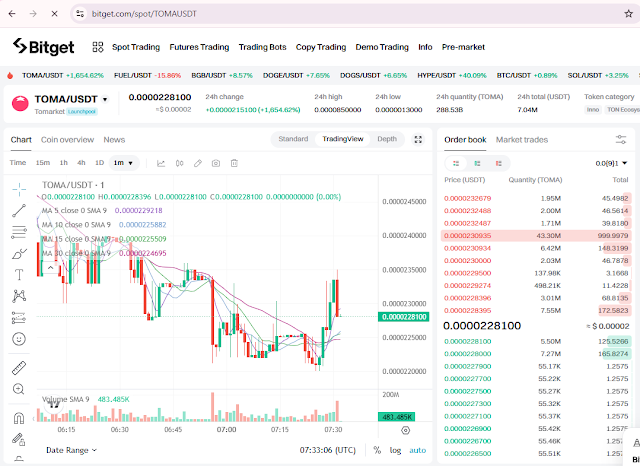Select the trend line drawing tool
Viewport: 640px width, 466px height.
click(x=19, y=211)
